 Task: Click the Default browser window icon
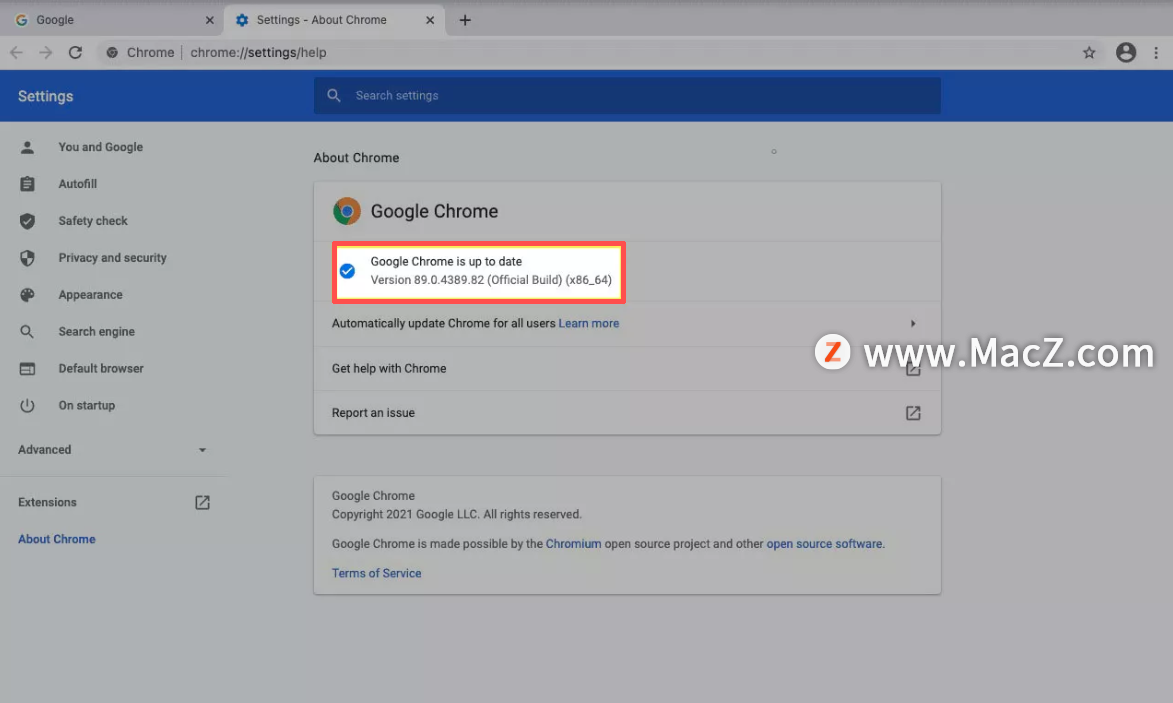(x=27, y=369)
